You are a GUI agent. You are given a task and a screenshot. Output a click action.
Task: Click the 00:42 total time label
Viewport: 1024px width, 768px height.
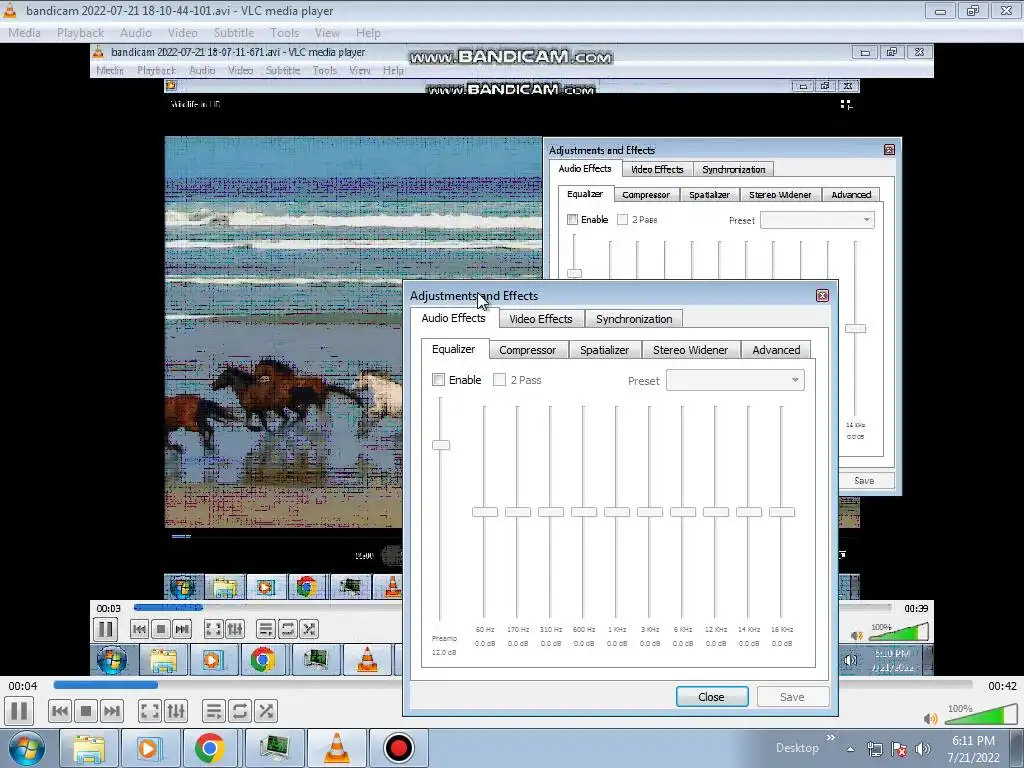click(x=1002, y=686)
